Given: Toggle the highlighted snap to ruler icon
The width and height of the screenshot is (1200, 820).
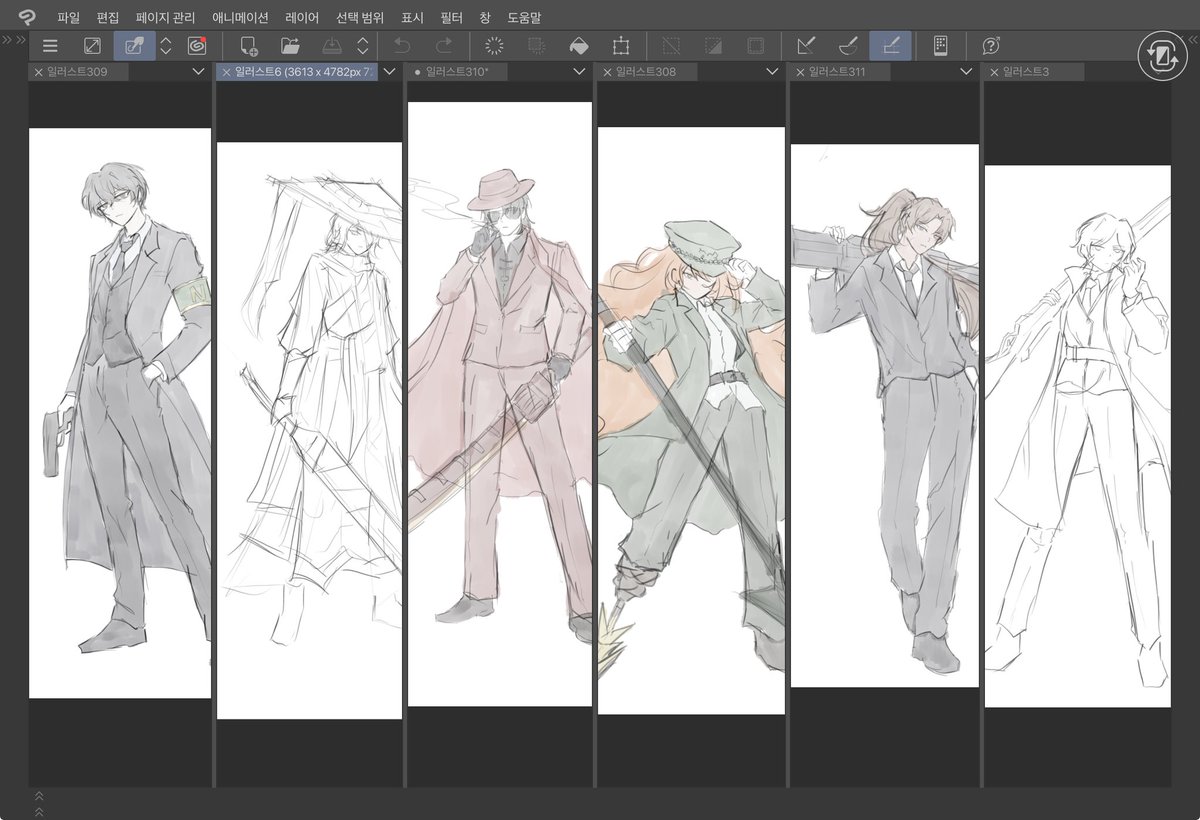Looking at the screenshot, I should tap(890, 45).
